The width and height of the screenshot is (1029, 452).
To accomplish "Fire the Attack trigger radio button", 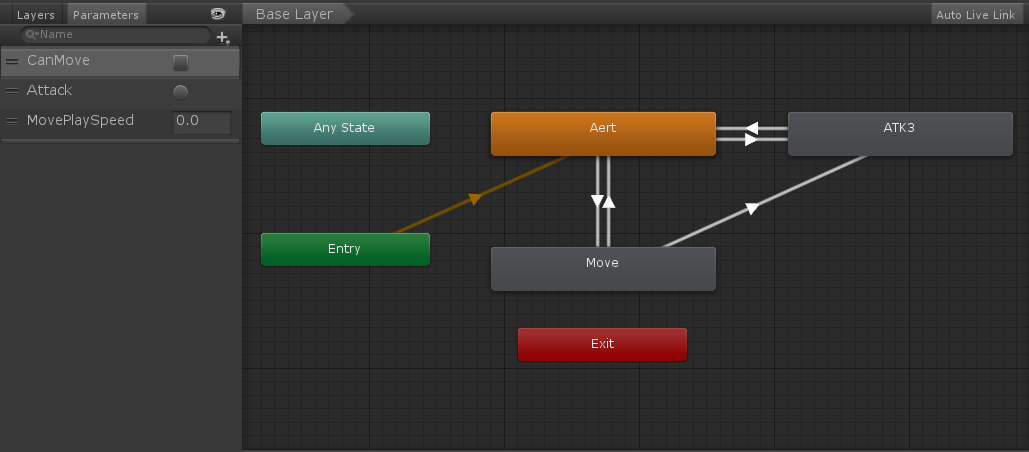I will point(180,92).
